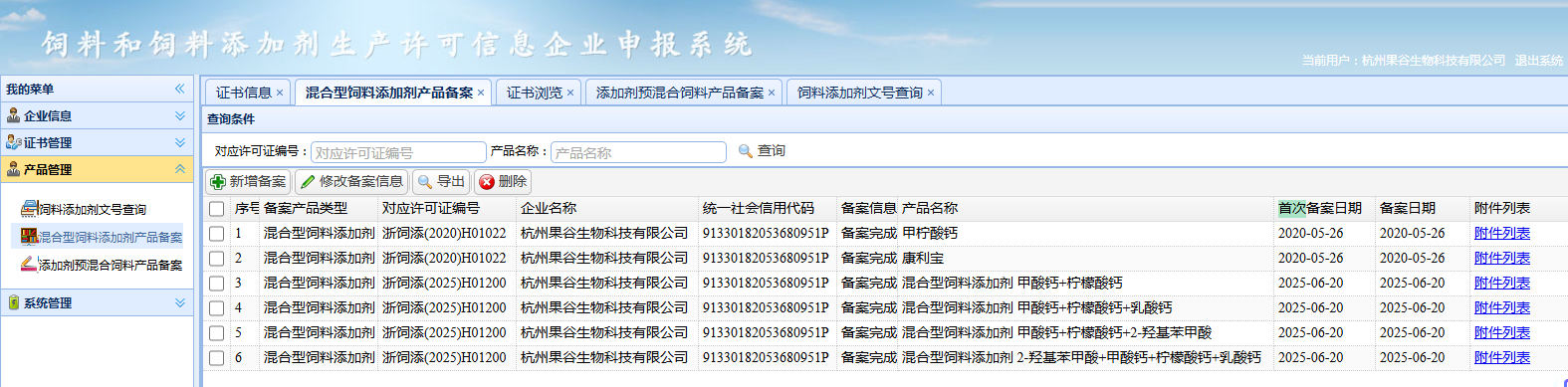Check the row 2 康利宝 checkbox

click(x=216, y=259)
